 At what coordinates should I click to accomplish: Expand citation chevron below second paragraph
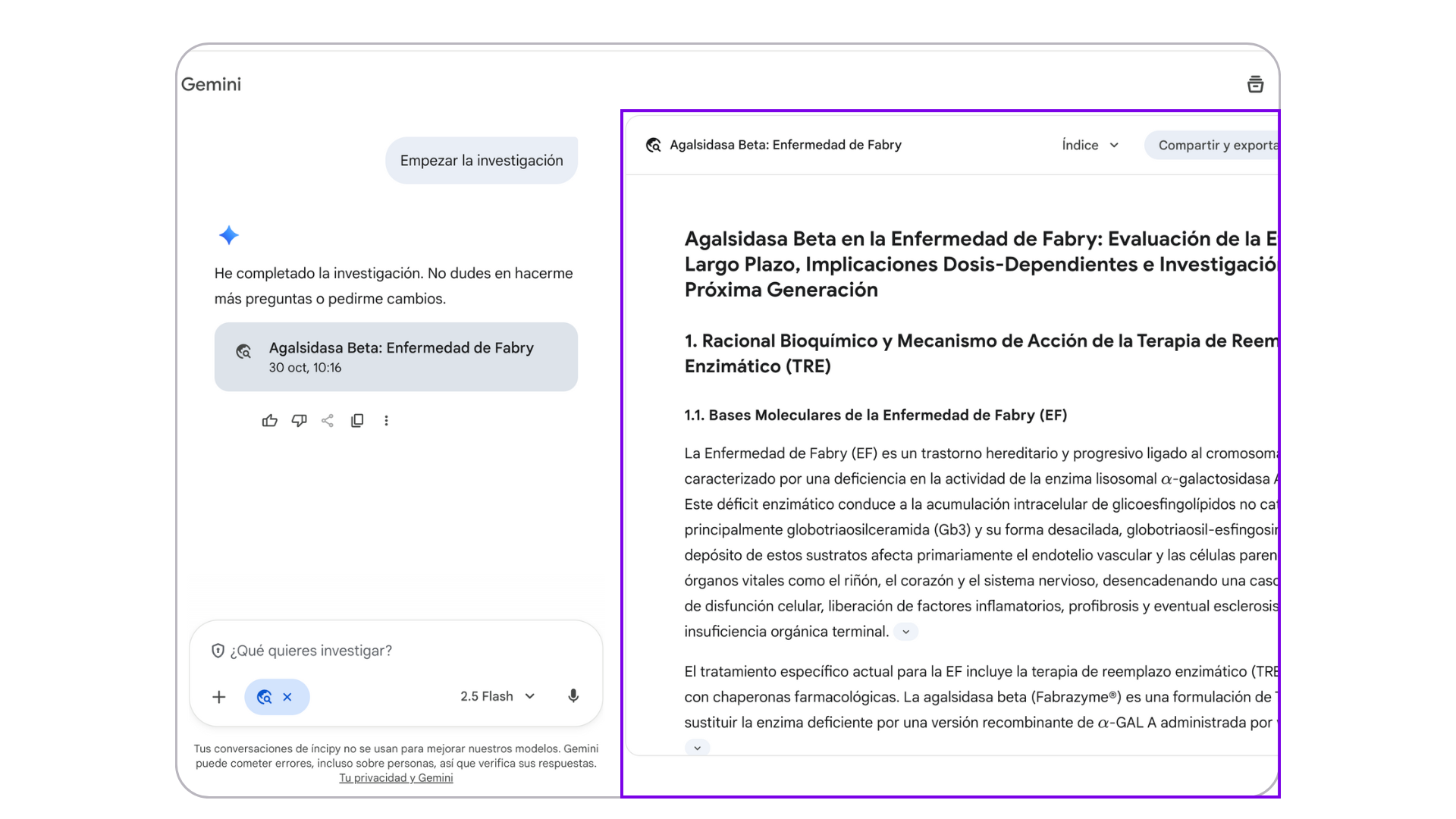[697, 748]
